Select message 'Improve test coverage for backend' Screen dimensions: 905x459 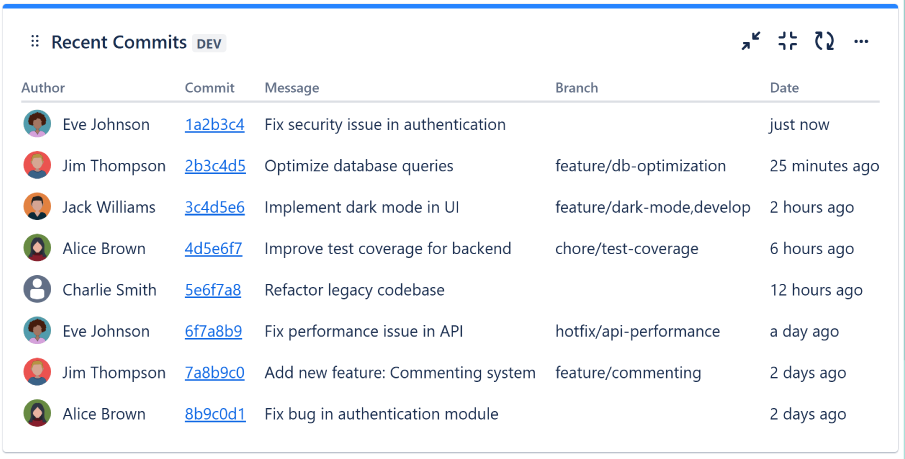pyautogui.click(x=388, y=249)
